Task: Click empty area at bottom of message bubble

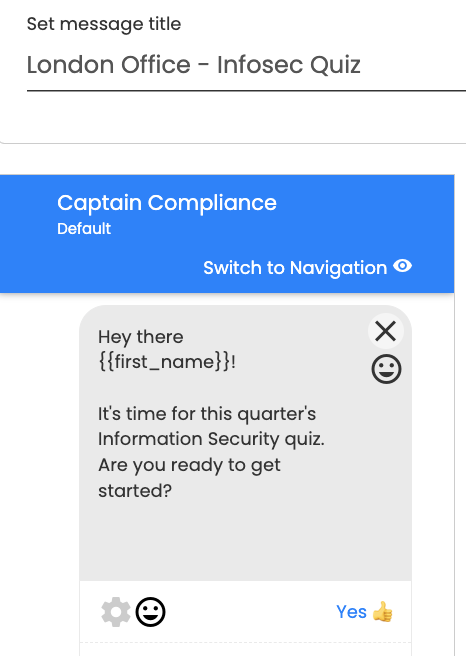Action: click(245, 540)
